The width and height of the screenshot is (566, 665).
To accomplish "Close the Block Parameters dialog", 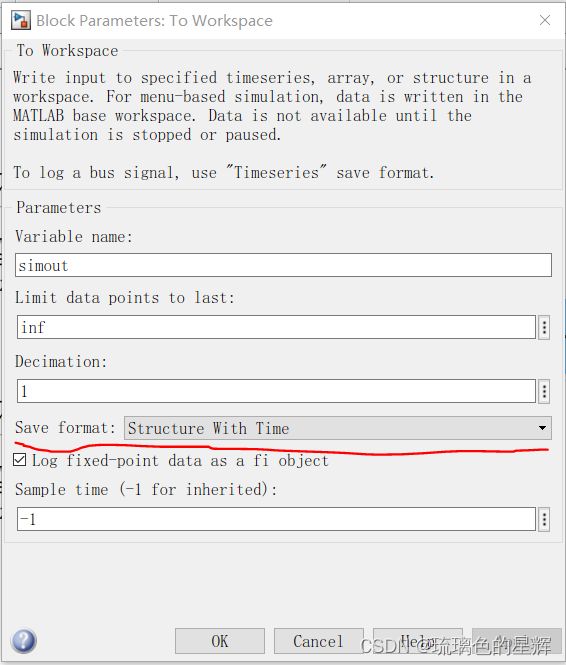I will 545,20.
